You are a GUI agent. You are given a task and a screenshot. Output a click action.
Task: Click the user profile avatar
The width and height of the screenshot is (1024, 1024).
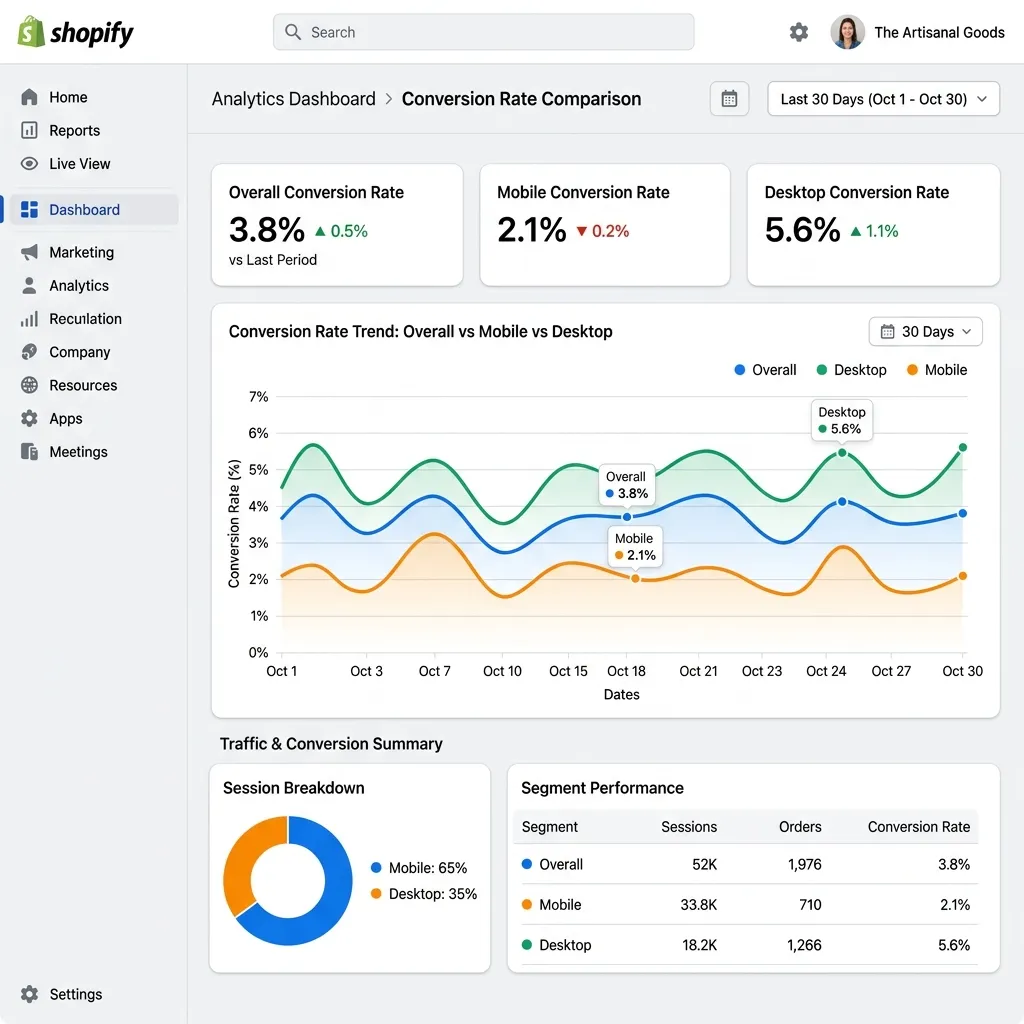(x=847, y=32)
